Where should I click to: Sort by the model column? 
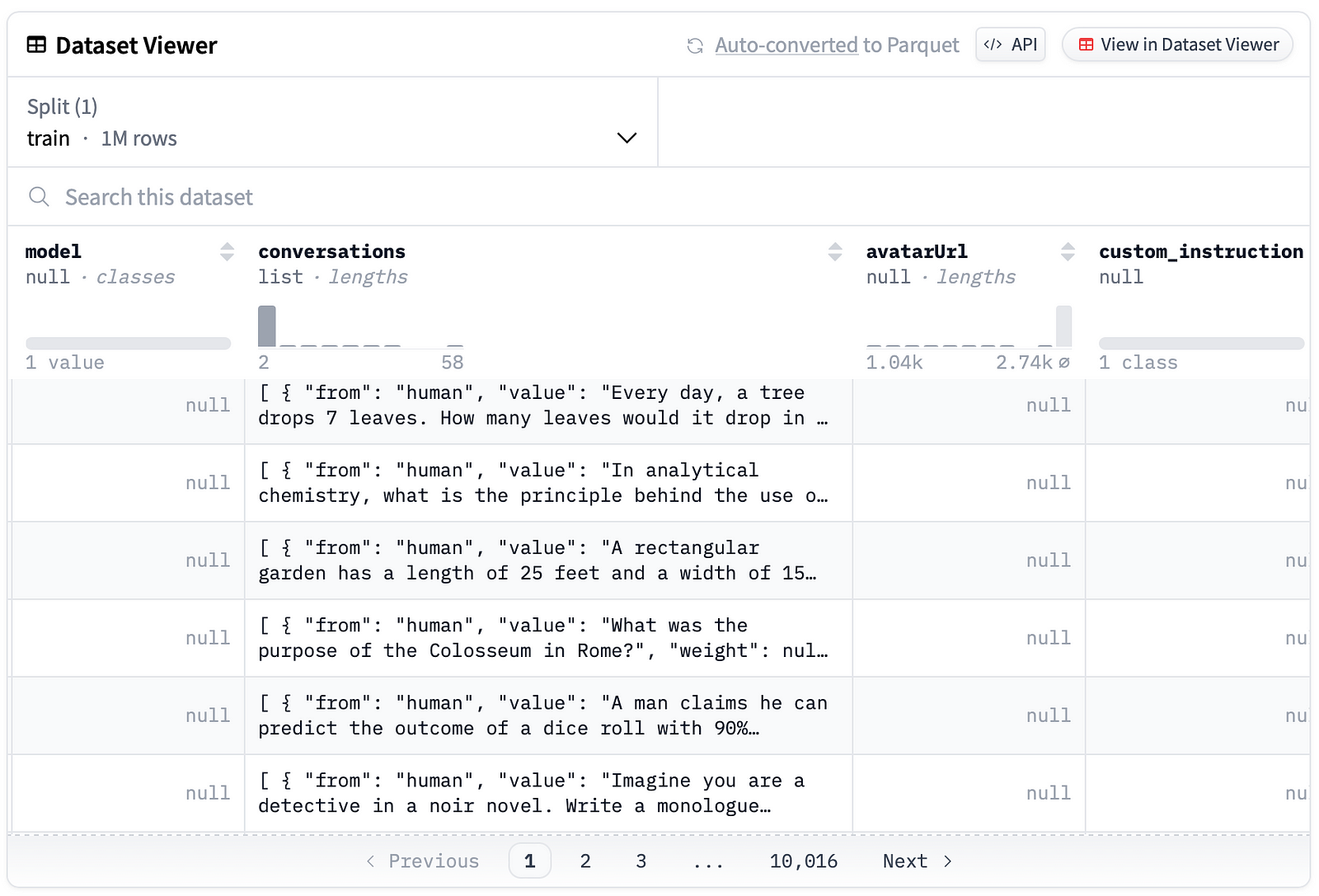pos(227,252)
